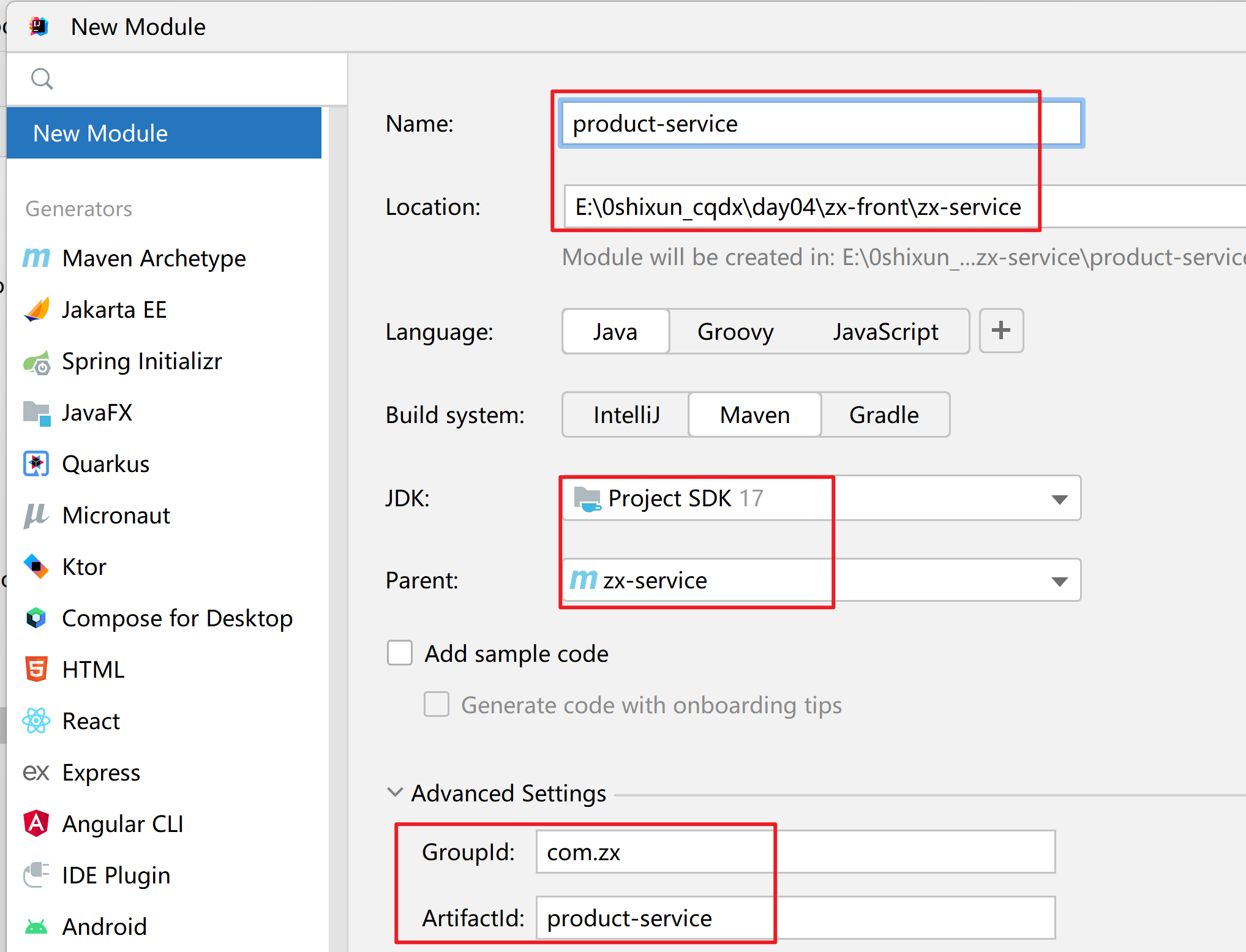This screenshot has width=1246, height=952.
Task: Select React from the generators list
Action: 91,721
